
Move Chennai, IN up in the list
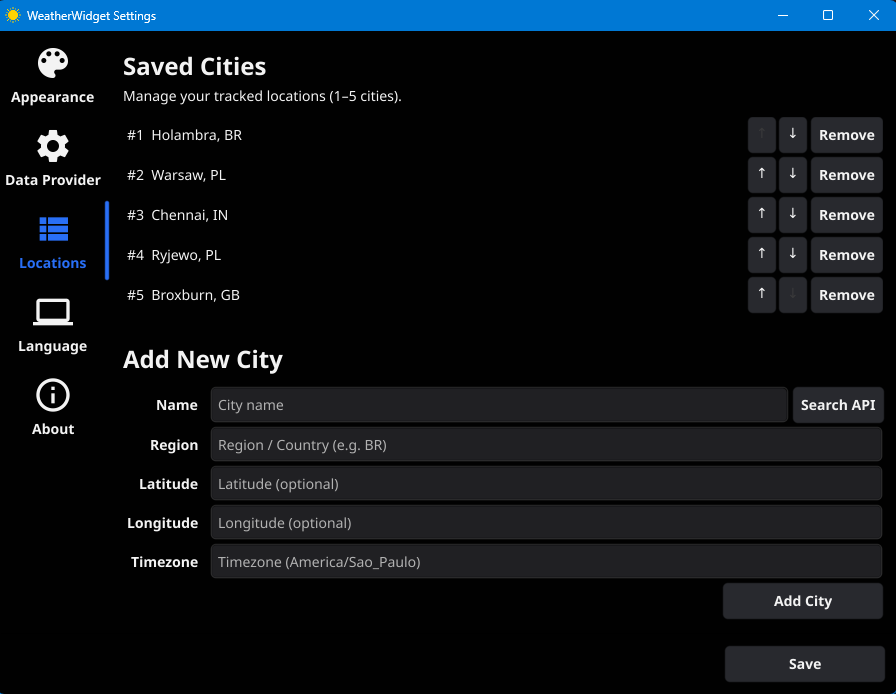[x=762, y=215]
